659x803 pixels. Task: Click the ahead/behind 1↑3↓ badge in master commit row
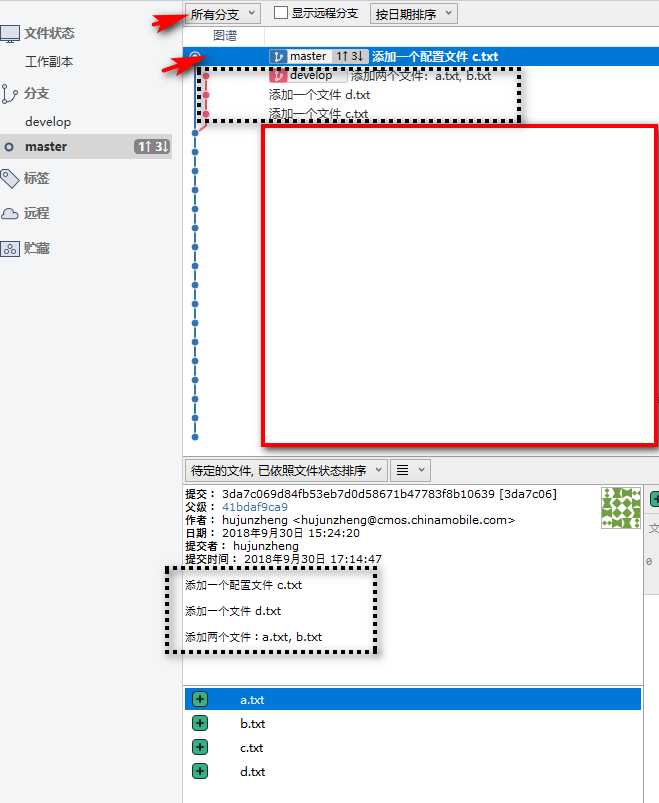coord(350,56)
